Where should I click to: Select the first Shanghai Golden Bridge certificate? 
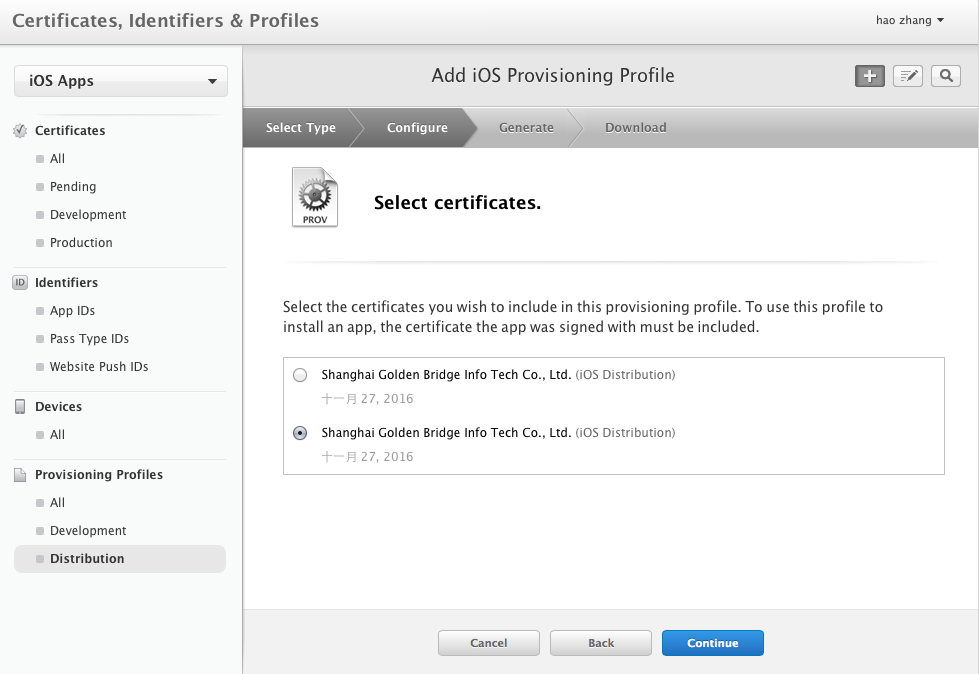tap(300, 376)
